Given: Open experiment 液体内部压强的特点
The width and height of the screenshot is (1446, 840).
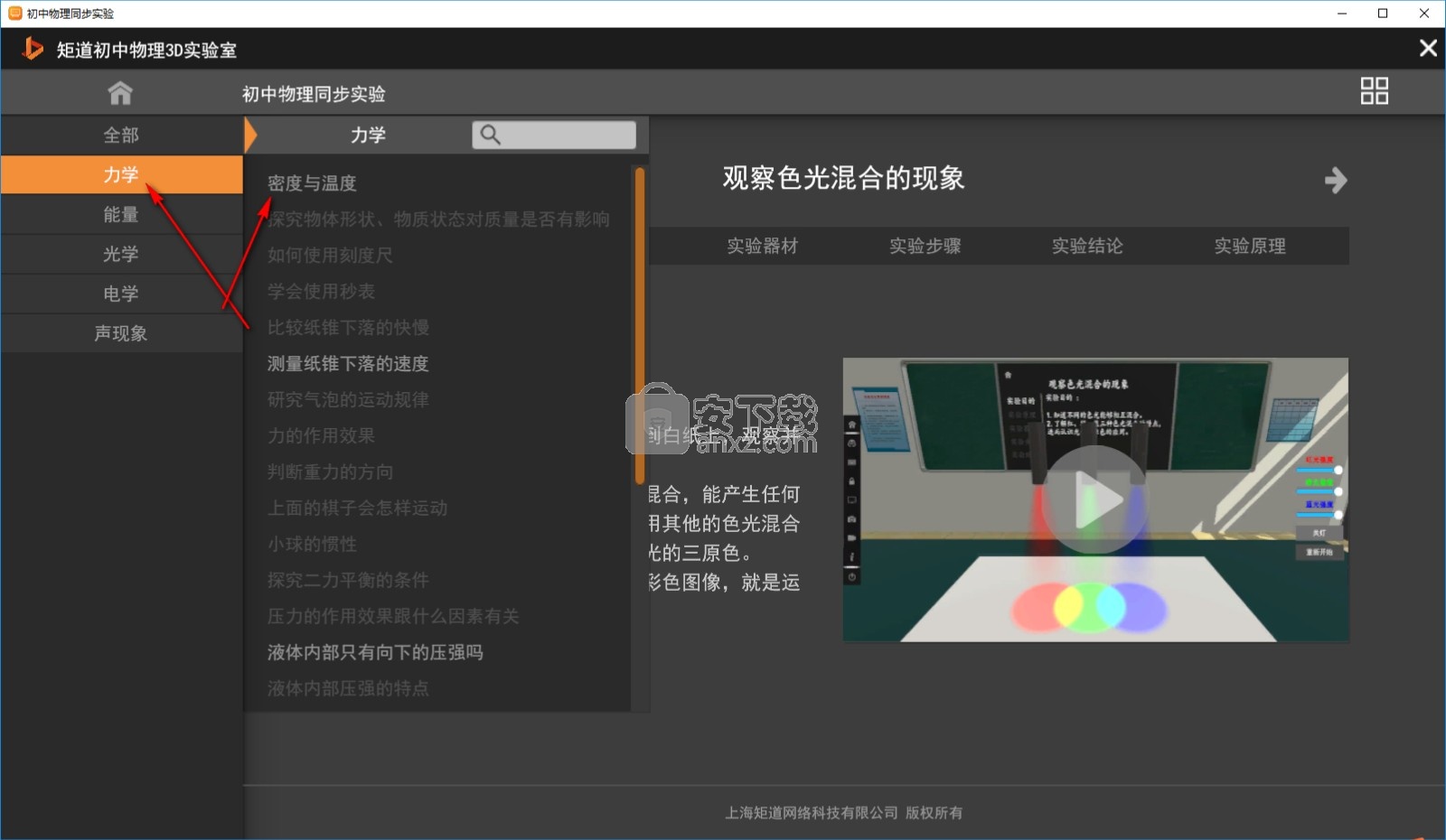Looking at the screenshot, I should click(x=348, y=689).
